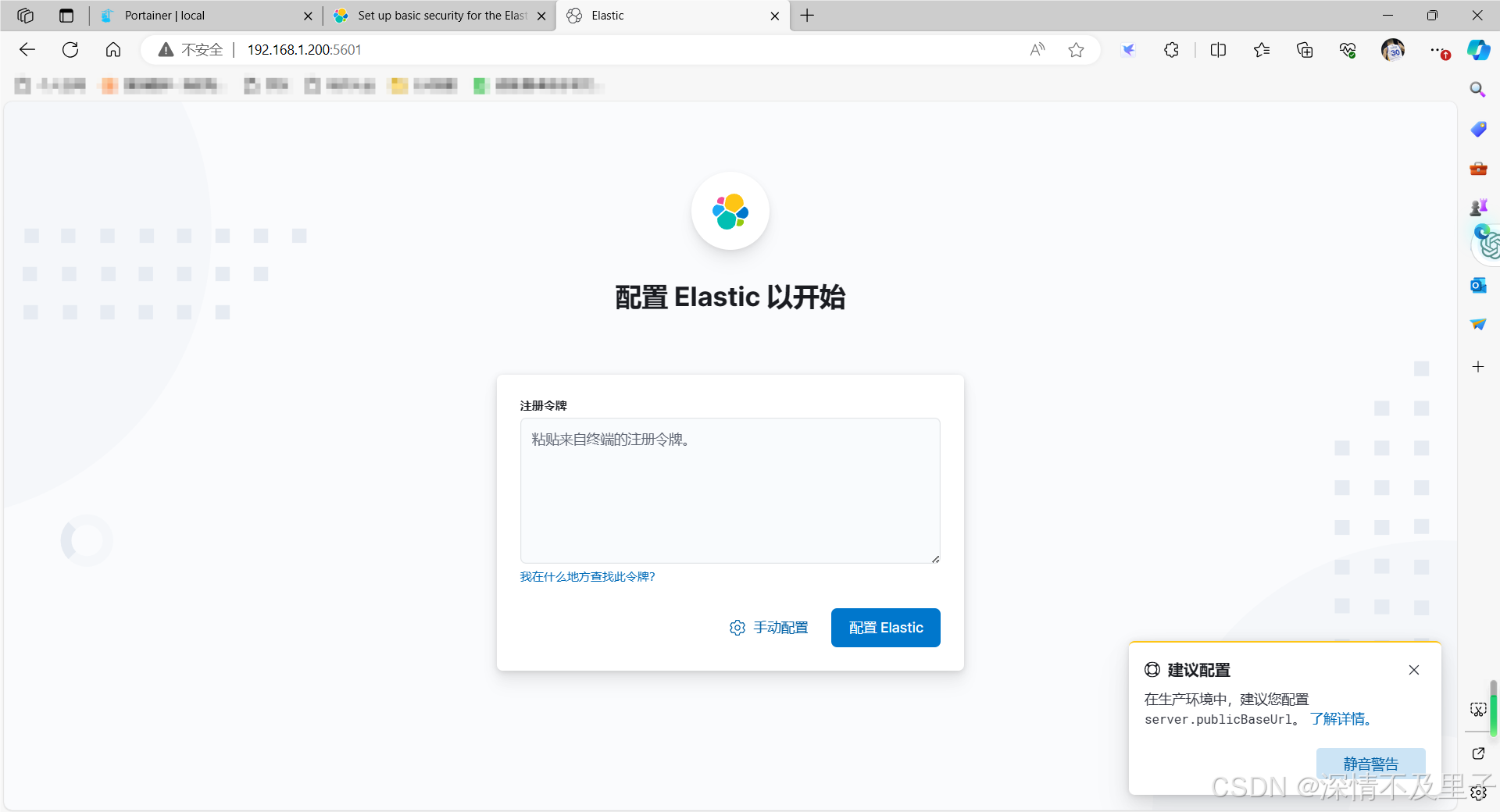Screen dimensions: 1500x812
Task: Open the browser home page icon
Action: coord(113,50)
